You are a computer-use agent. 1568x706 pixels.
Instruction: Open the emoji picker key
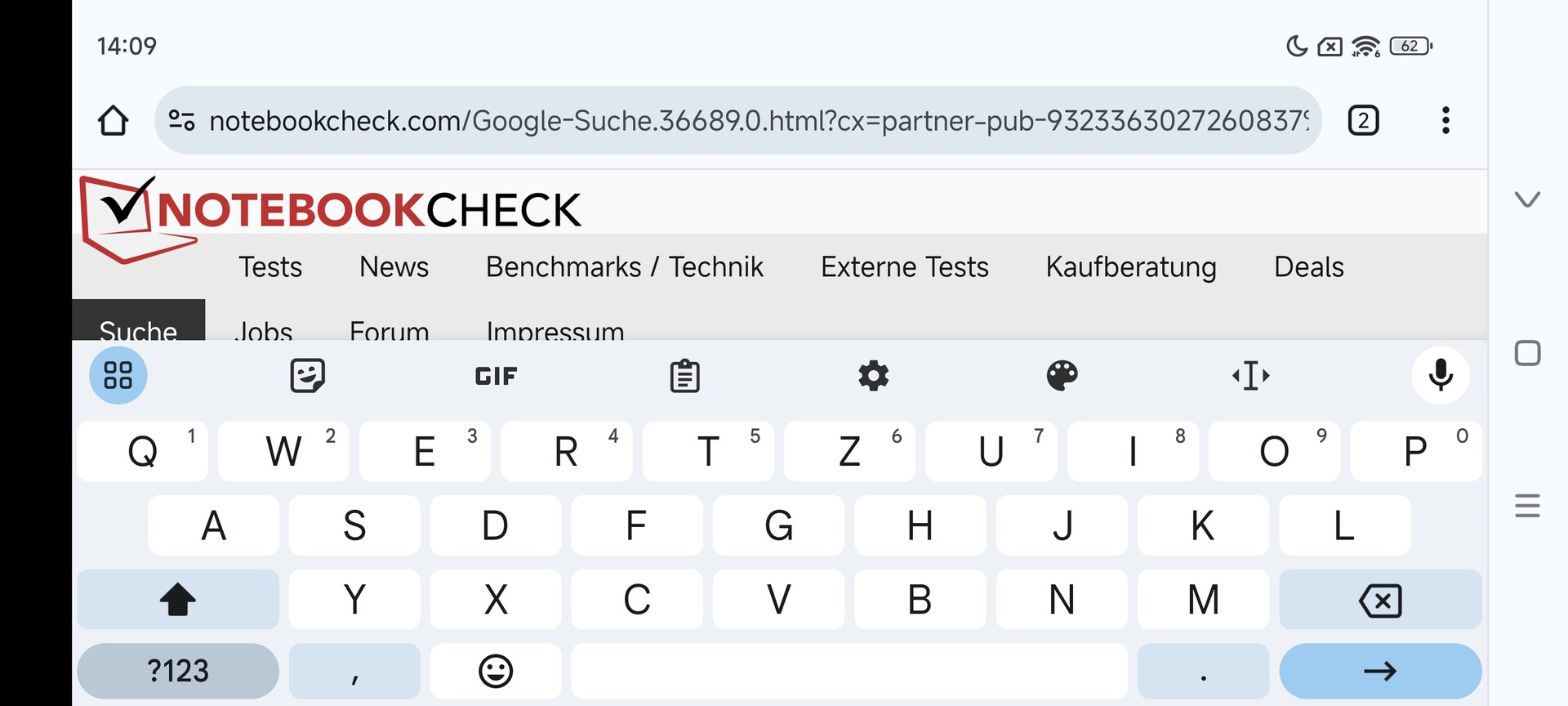click(x=496, y=672)
